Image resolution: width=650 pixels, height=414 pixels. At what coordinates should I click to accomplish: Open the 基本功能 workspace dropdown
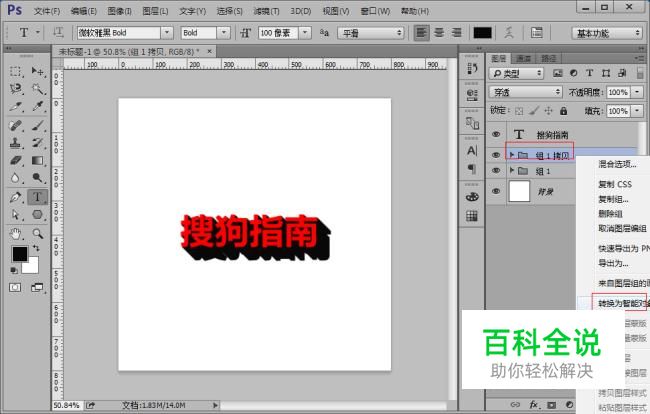coord(607,33)
